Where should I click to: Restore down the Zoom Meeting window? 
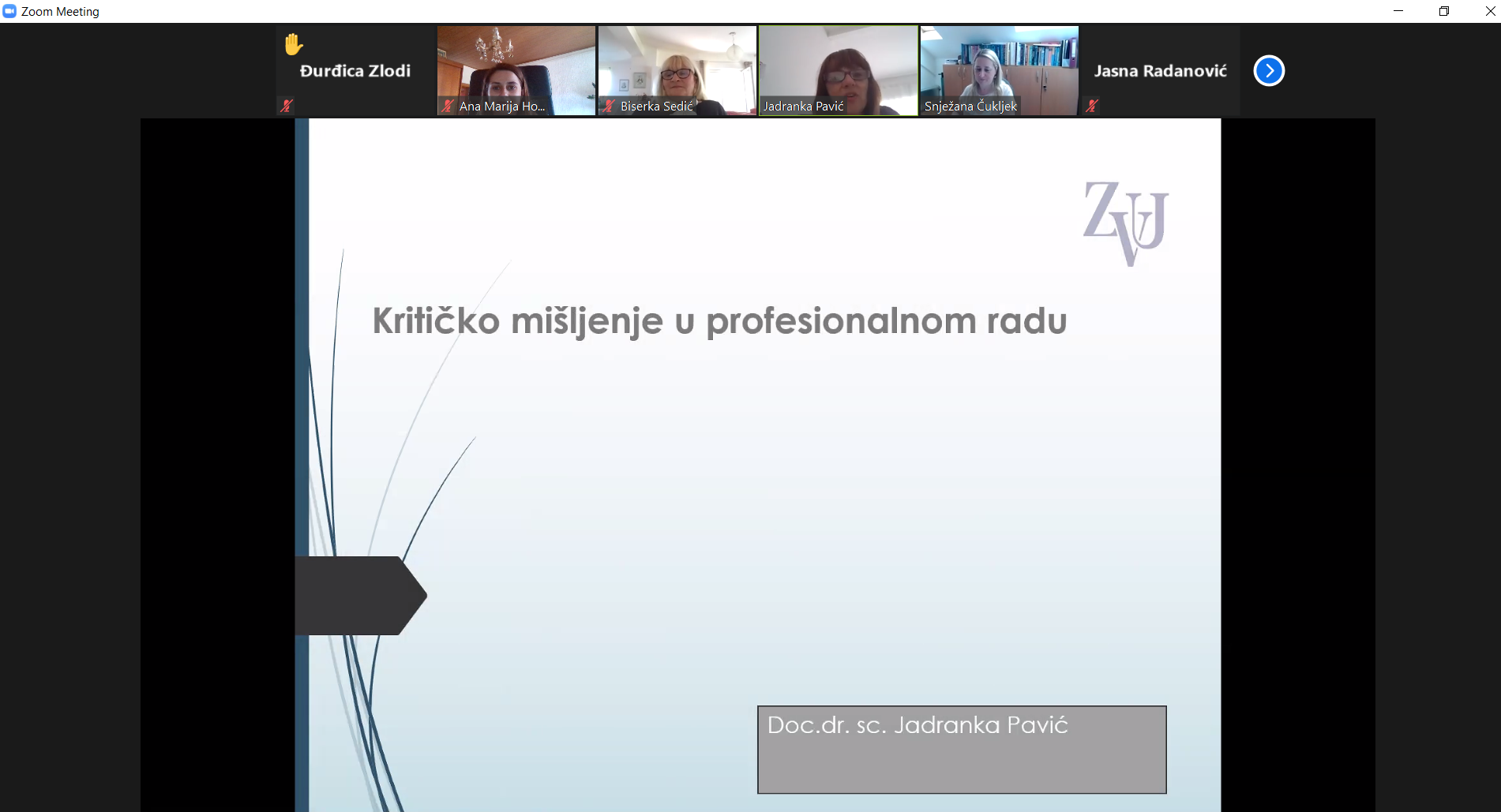point(1444,11)
